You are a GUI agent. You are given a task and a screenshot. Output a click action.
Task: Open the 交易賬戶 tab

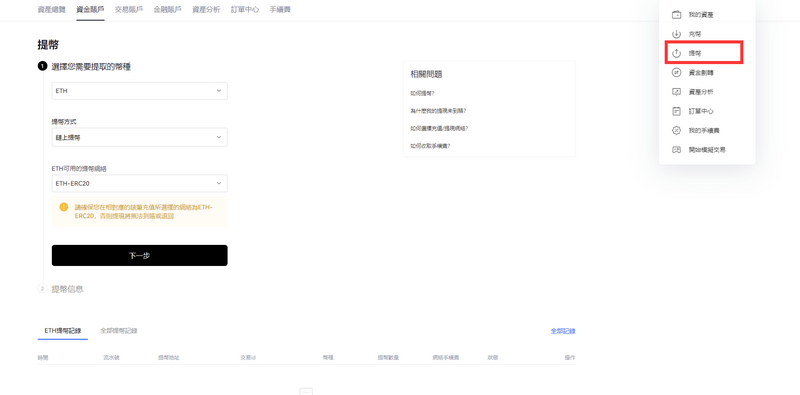129,9
